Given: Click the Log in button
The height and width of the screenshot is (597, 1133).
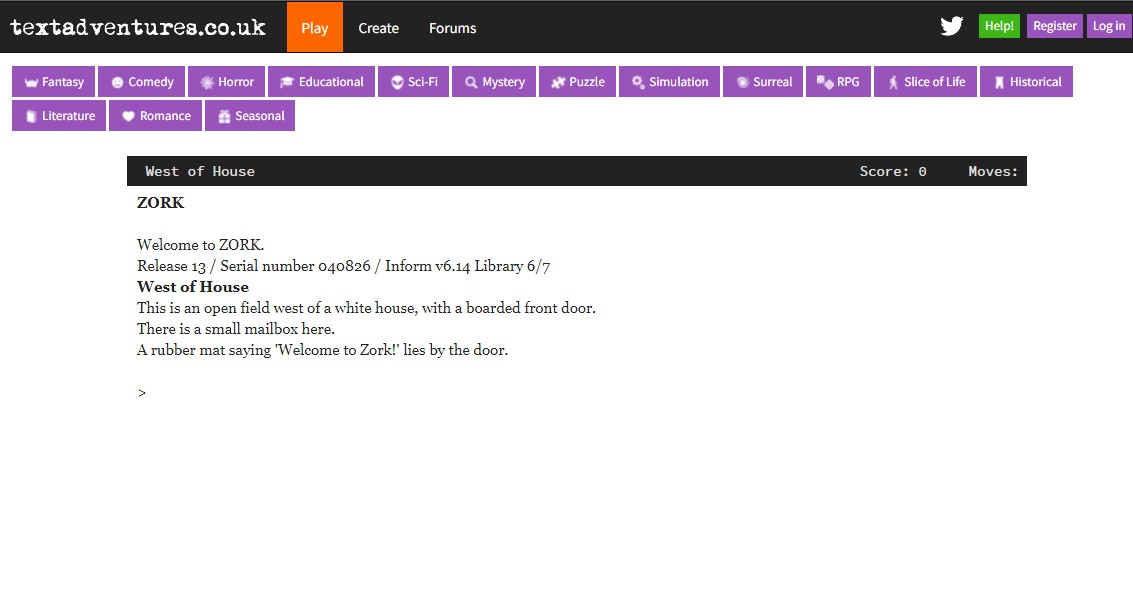Looking at the screenshot, I should [x=1108, y=26].
